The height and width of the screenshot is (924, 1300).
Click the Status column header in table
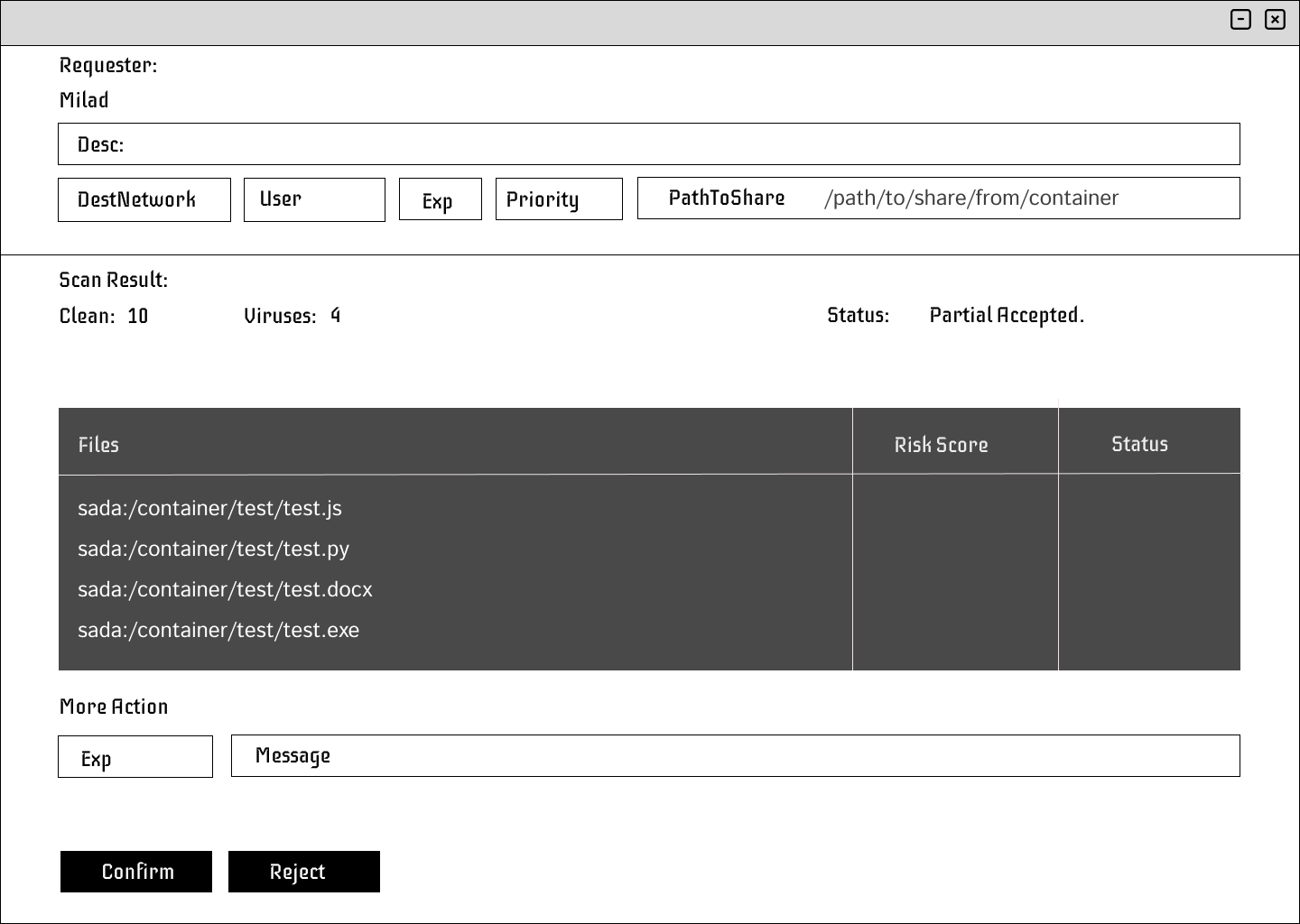[1139, 444]
